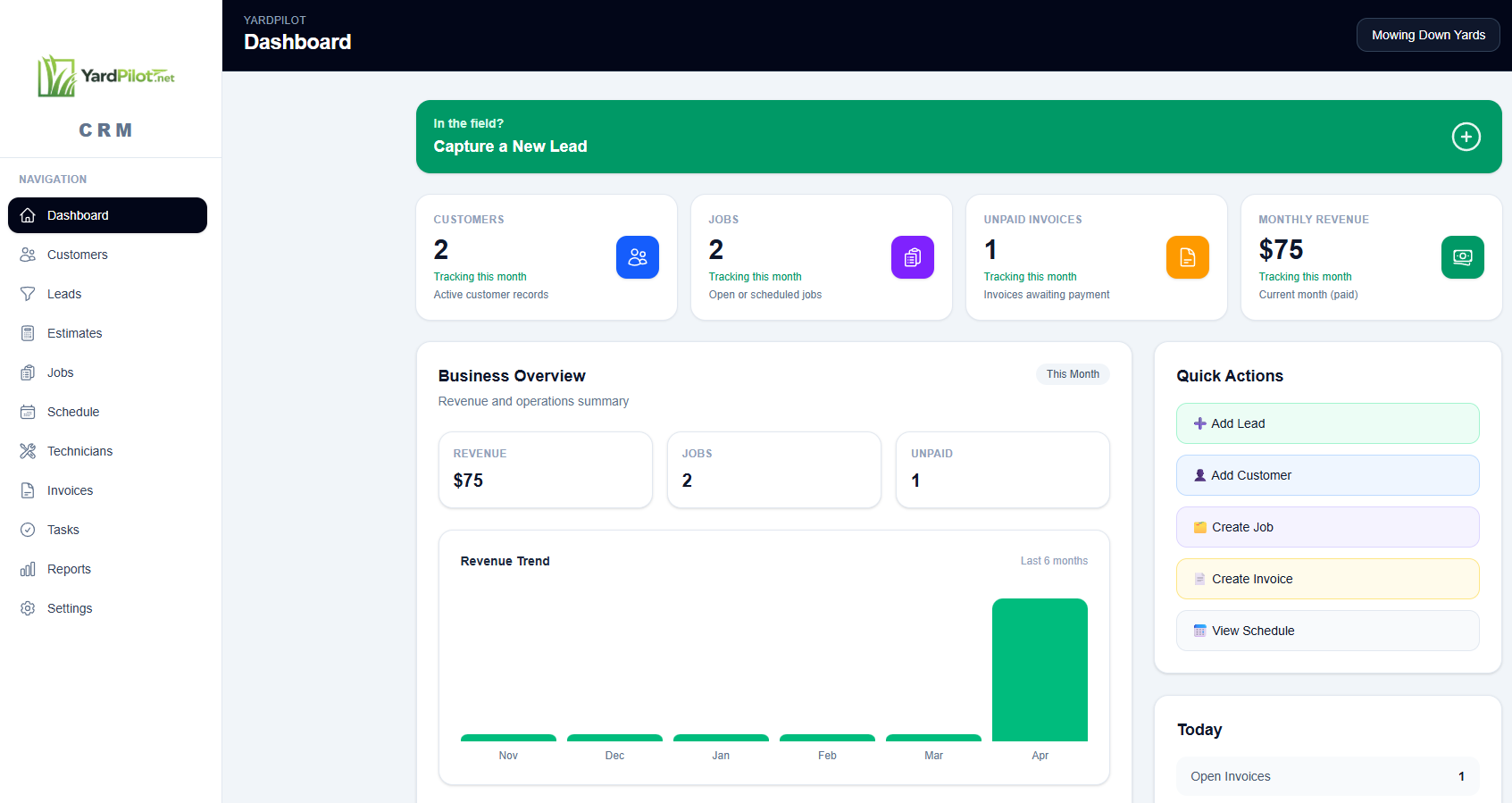Select Schedule in navigation
The image size is (1512, 803).
click(x=107, y=412)
